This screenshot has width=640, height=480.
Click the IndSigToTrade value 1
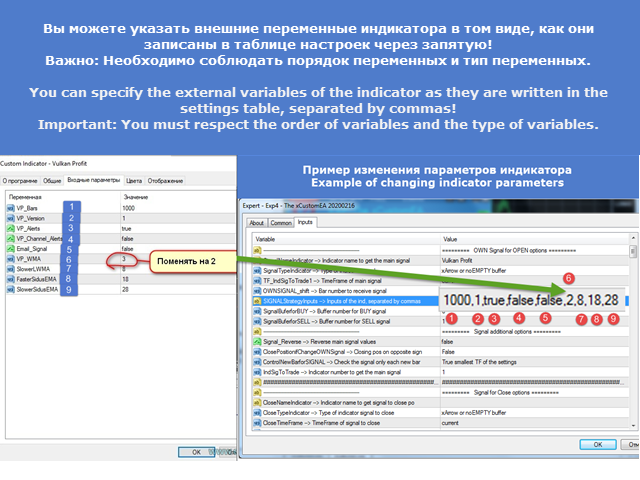[x=444, y=372]
